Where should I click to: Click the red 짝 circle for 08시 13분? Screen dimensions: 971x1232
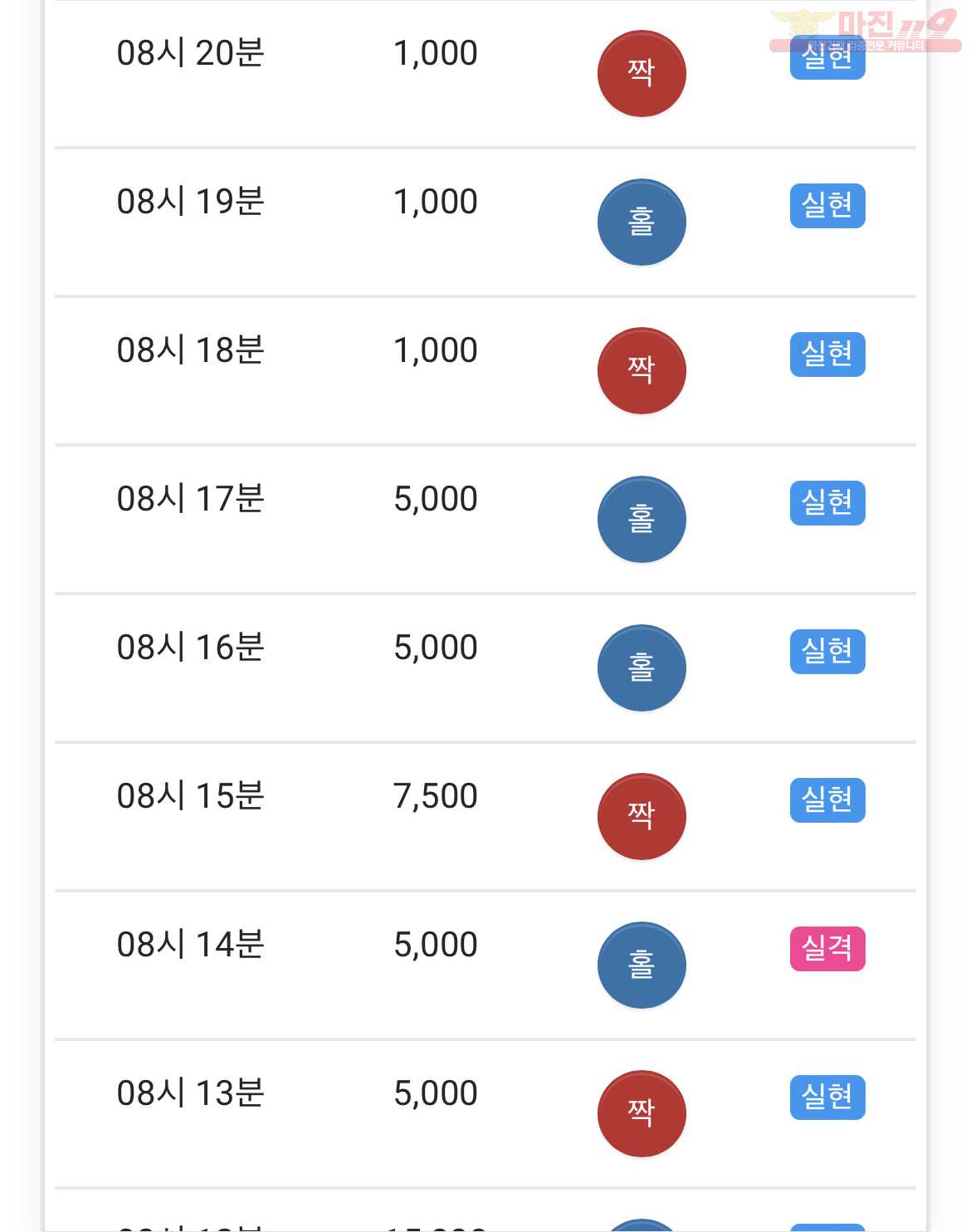(642, 1114)
